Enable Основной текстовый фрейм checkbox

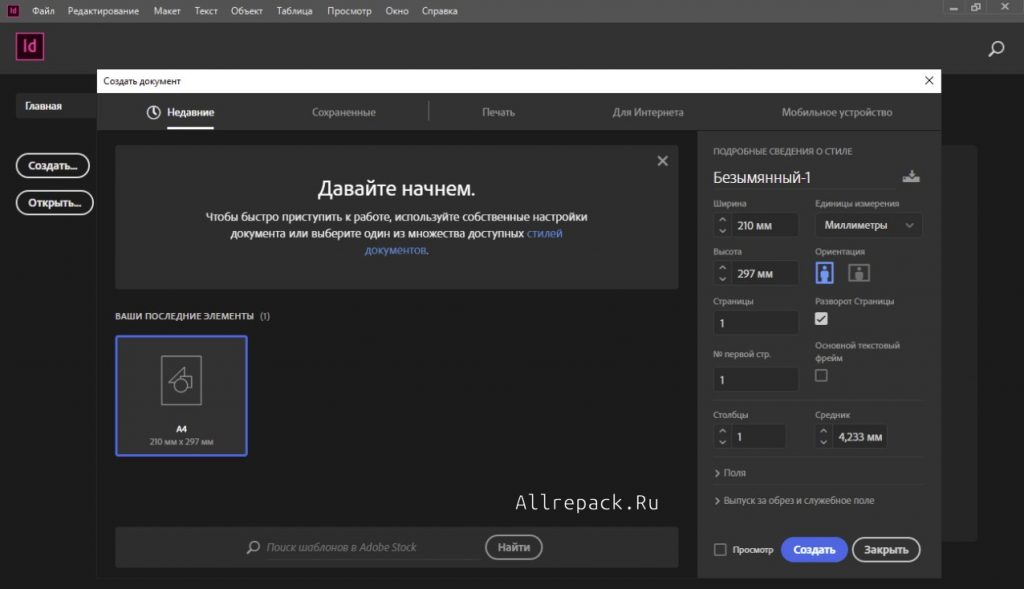click(822, 376)
